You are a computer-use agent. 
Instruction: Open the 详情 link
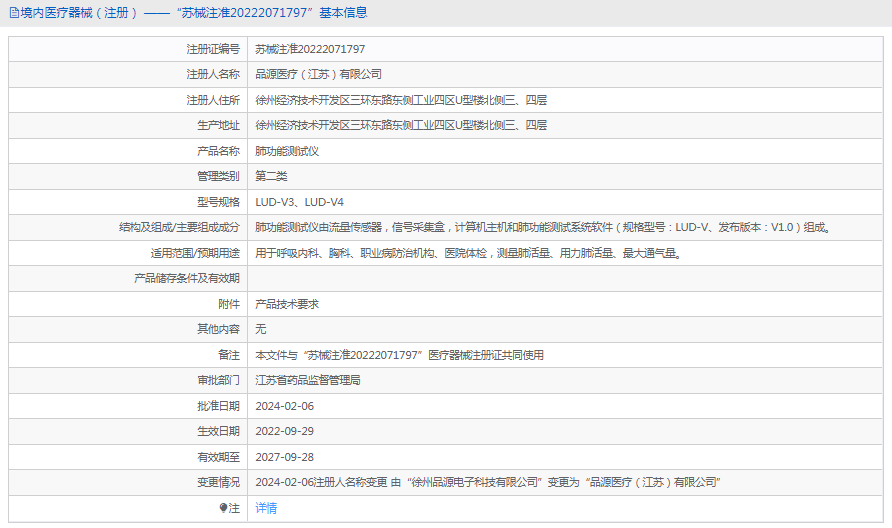pos(266,508)
